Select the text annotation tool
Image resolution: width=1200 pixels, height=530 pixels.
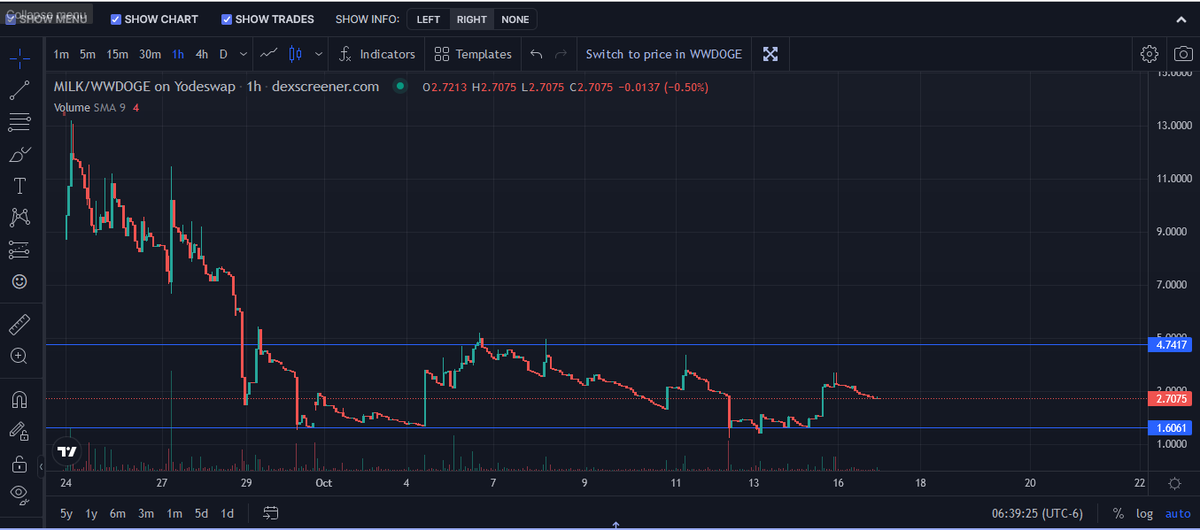(x=19, y=186)
